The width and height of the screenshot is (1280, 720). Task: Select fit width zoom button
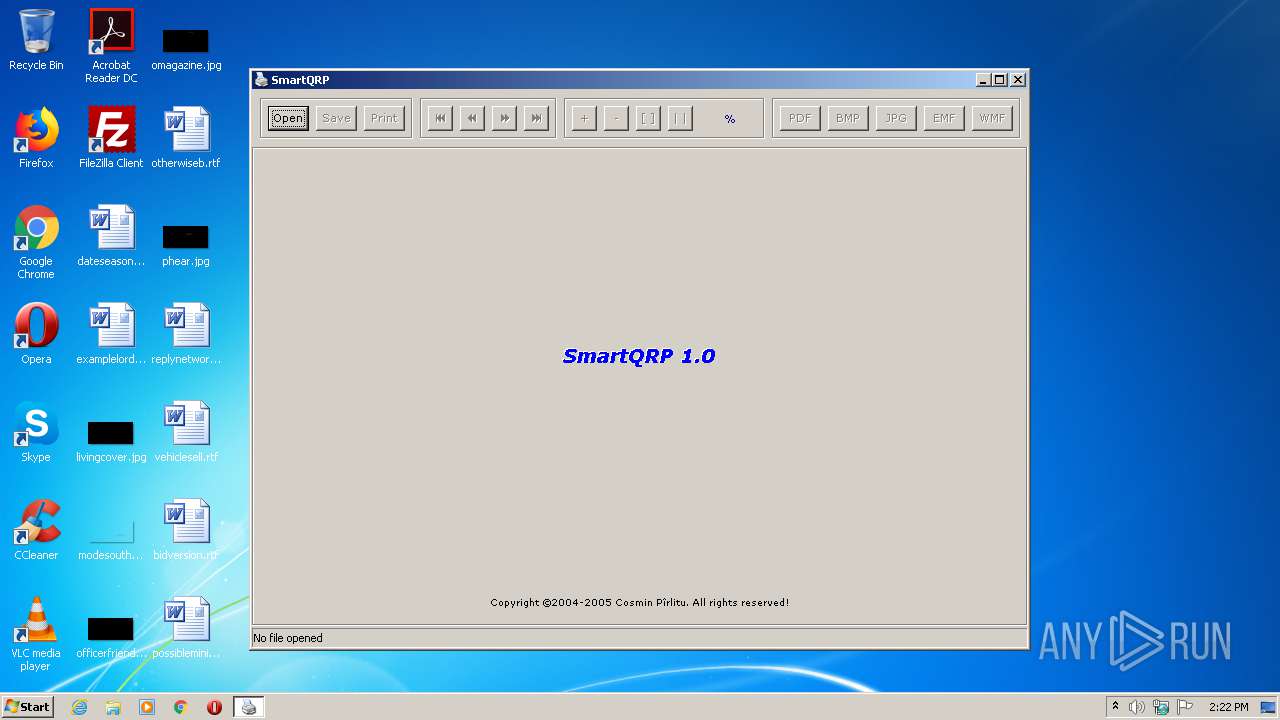(x=680, y=118)
